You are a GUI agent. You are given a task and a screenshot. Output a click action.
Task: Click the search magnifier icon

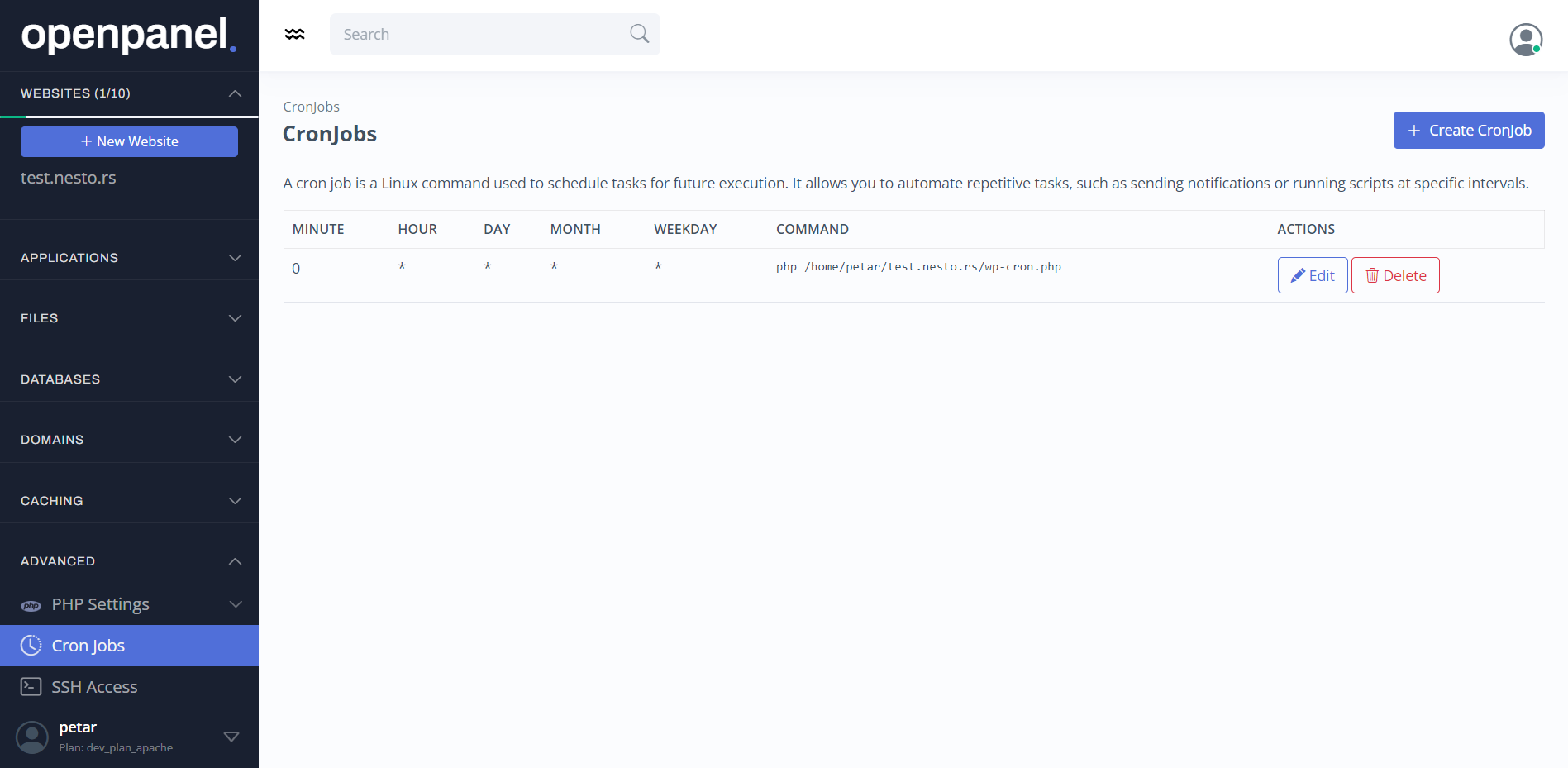pyautogui.click(x=639, y=34)
